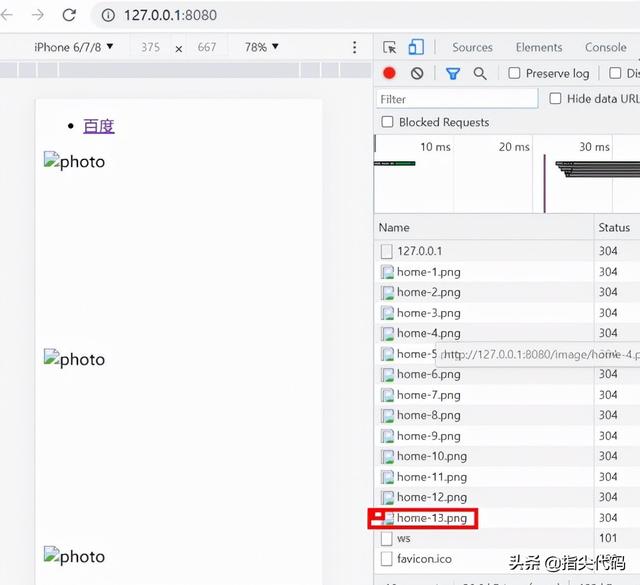The width and height of the screenshot is (640, 585).
Task: Toggle the network filter funnel icon
Action: coord(453,74)
